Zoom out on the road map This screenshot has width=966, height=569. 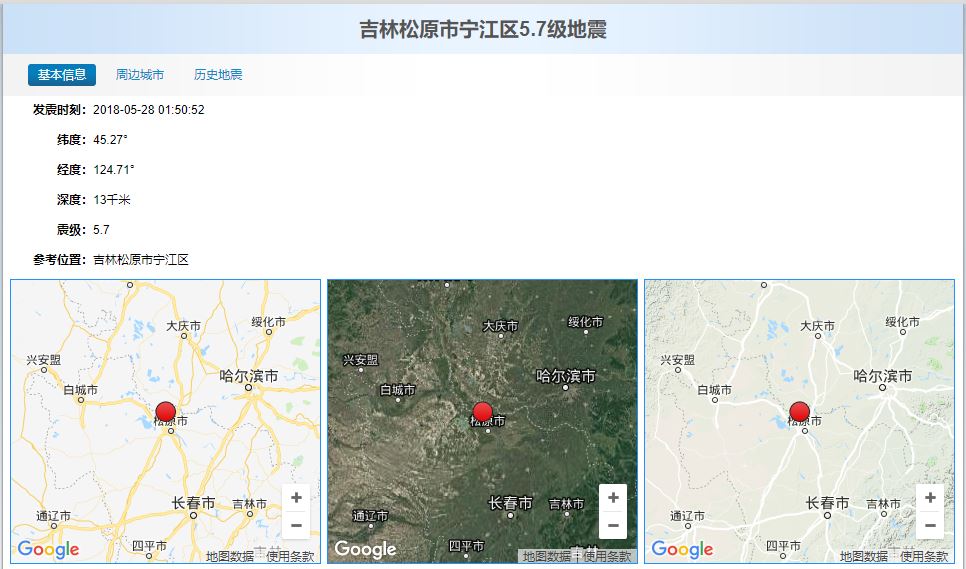coord(296,525)
